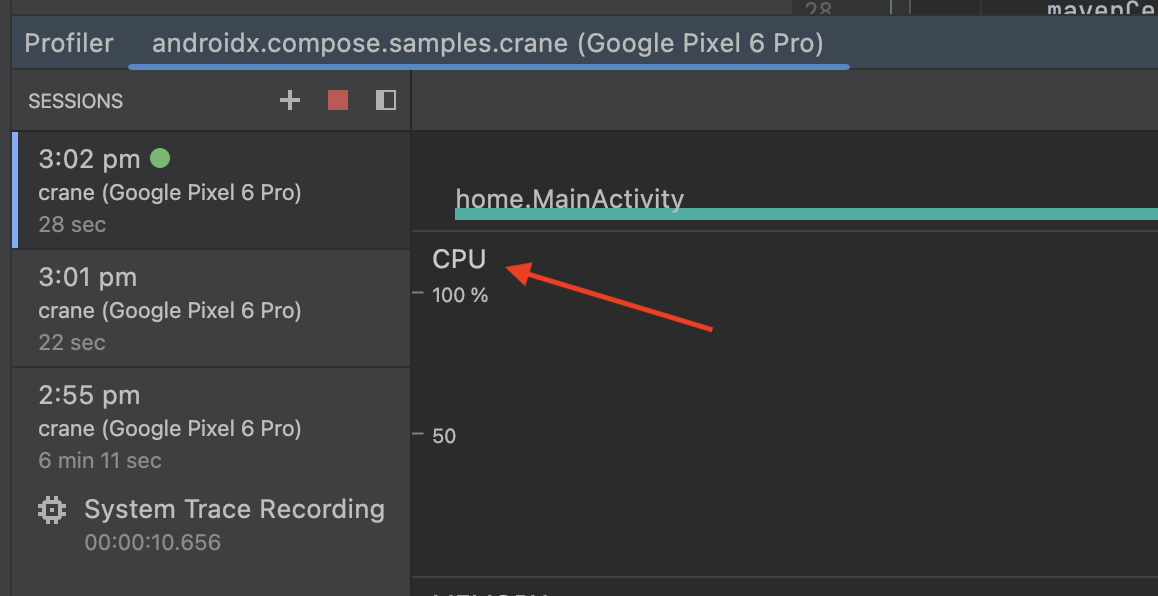Switch to the crane (Google Pixel 6 Pro) tab
1158x596 pixels.
pos(487,43)
